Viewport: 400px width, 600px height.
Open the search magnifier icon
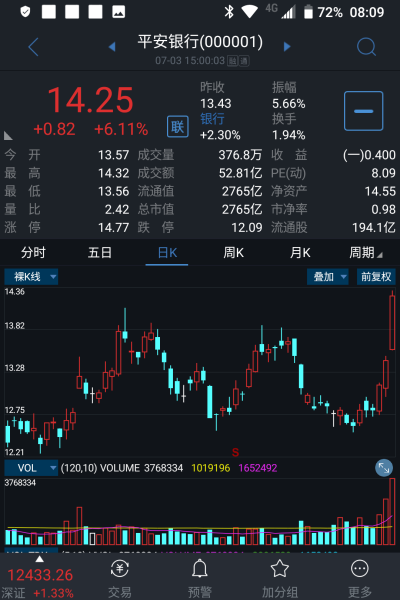coord(366,47)
